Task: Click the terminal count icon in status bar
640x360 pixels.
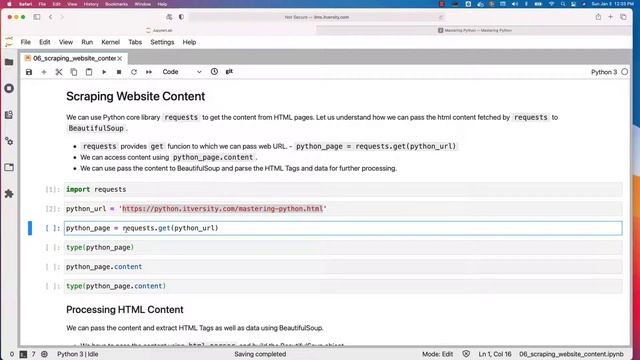Action: 23,354
